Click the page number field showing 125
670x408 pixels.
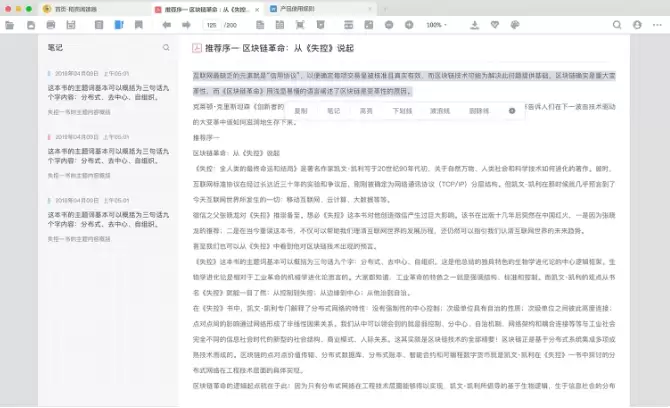tap(212, 25)
